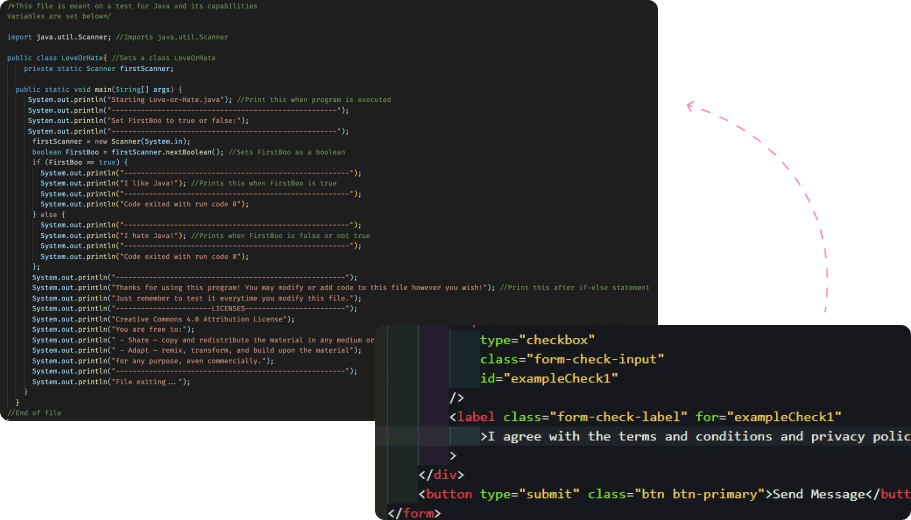The image size is (911, 520).
Task: Select the "public class LoveOrHate" declaration
Action: point(55,58)
